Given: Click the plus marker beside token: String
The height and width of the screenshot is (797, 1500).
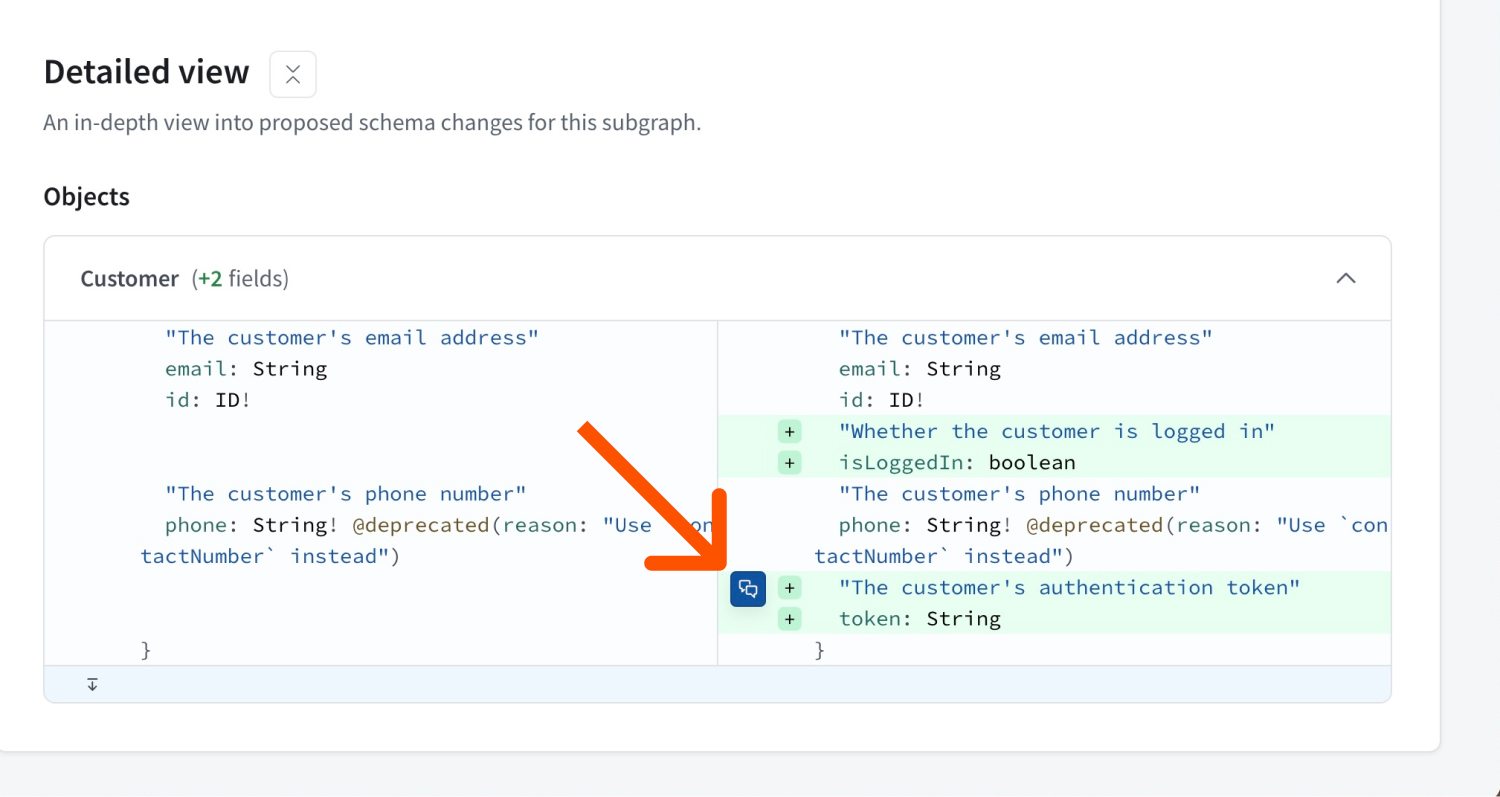Looking at the screenshot, I should (789, 618).
